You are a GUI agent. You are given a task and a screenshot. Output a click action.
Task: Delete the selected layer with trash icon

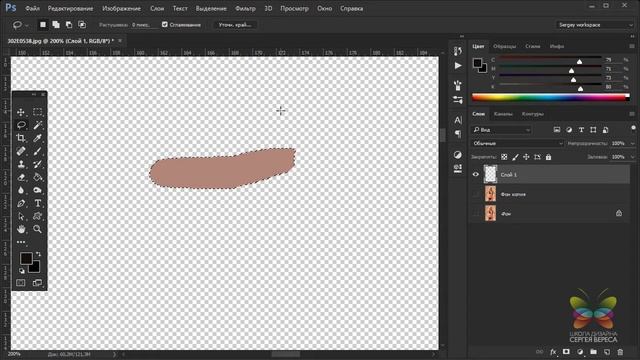point(620,352)
